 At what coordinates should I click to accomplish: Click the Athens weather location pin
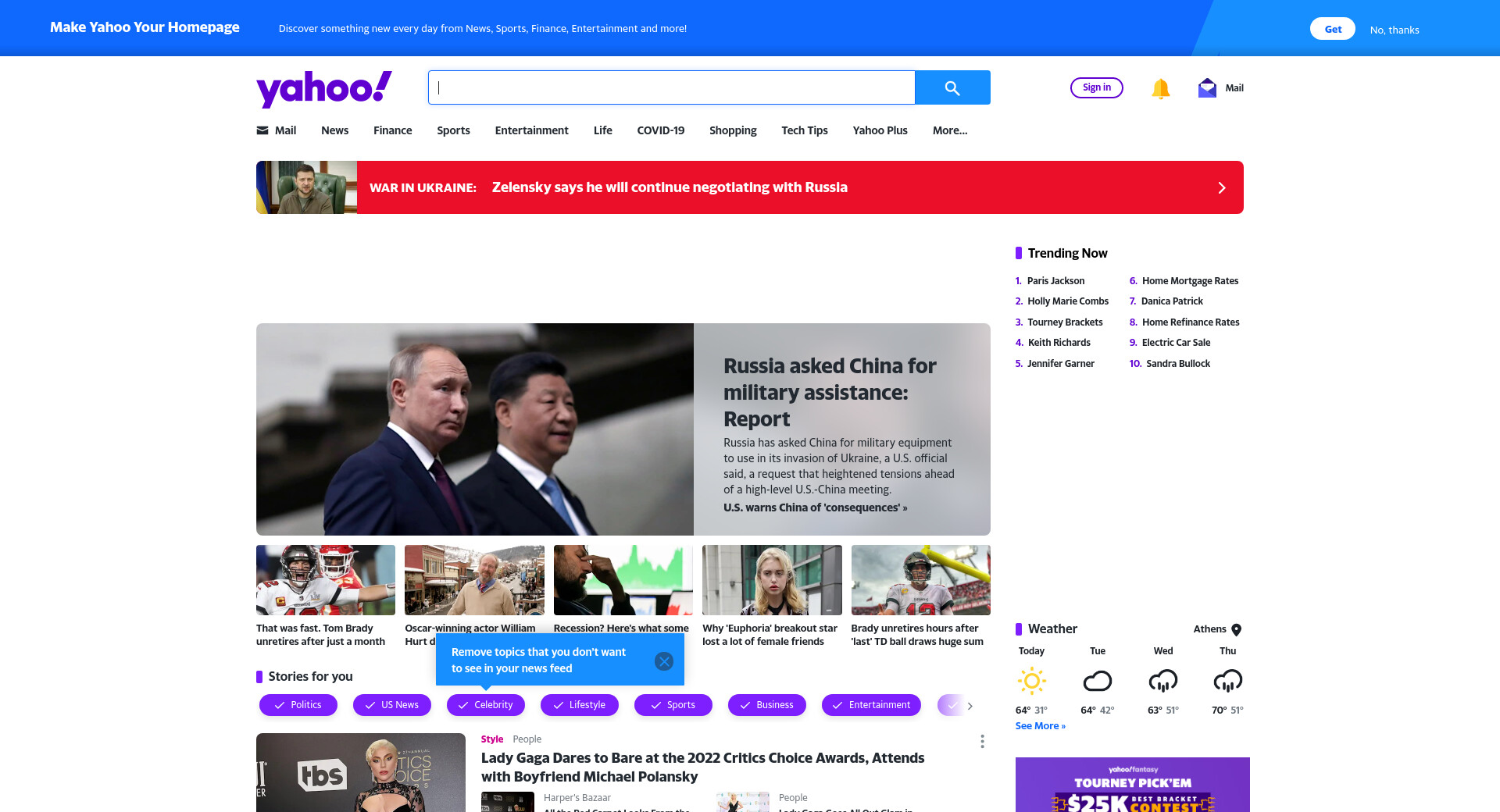1237,629
